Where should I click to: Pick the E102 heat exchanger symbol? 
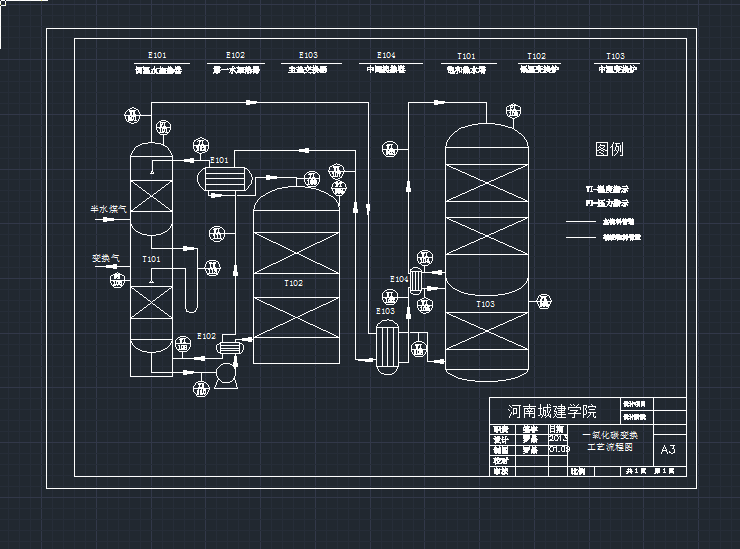click(x=229, y=346)
